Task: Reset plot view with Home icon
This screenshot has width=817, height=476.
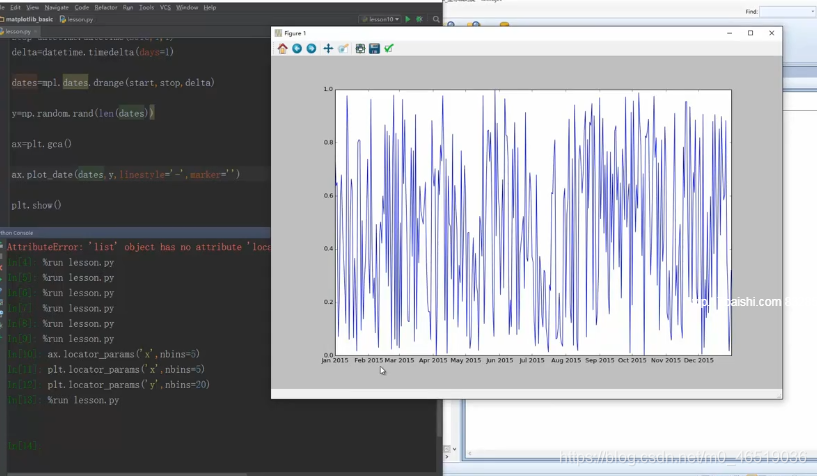Action: tap(282, 48)
